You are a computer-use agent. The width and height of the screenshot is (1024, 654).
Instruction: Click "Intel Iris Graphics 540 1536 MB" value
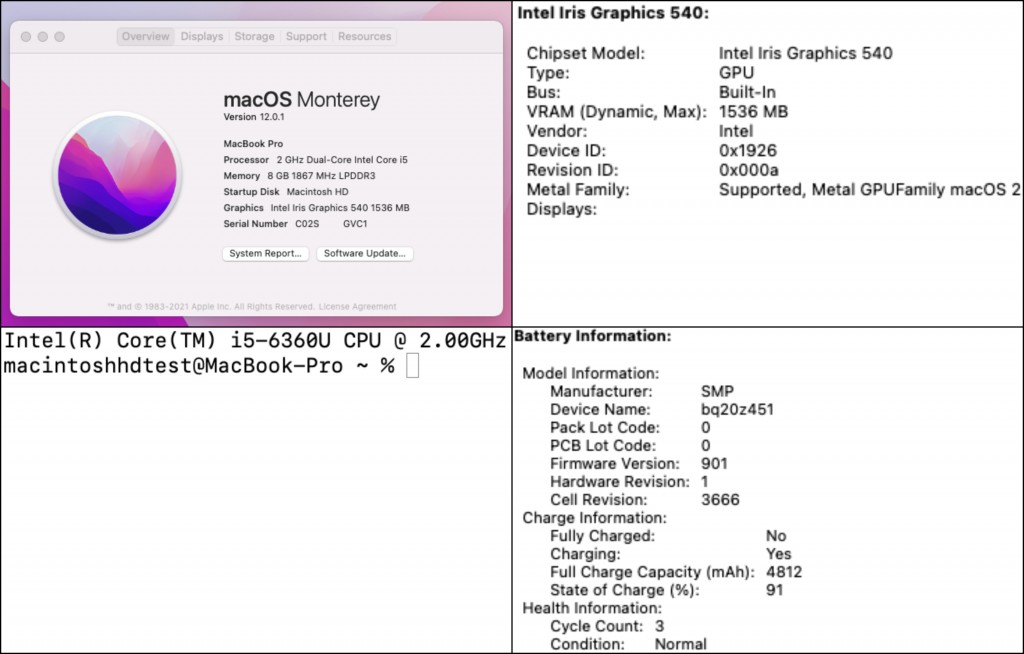coord(340,208)
